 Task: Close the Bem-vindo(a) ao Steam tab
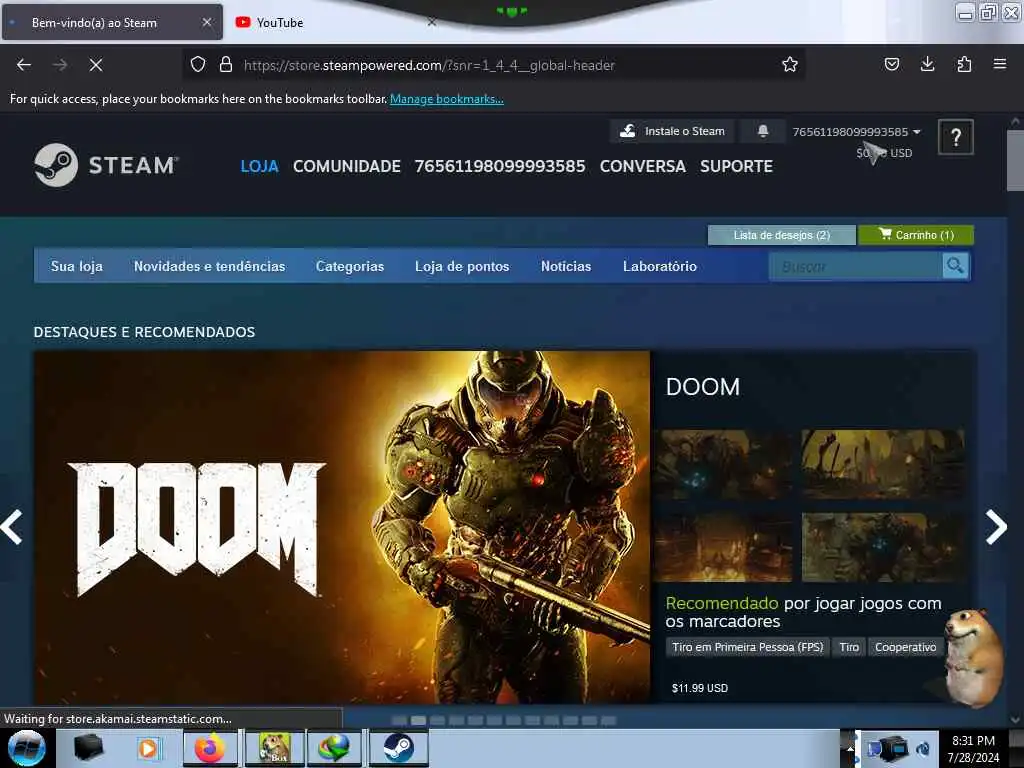pyautogui.click(x=207, y=22)
